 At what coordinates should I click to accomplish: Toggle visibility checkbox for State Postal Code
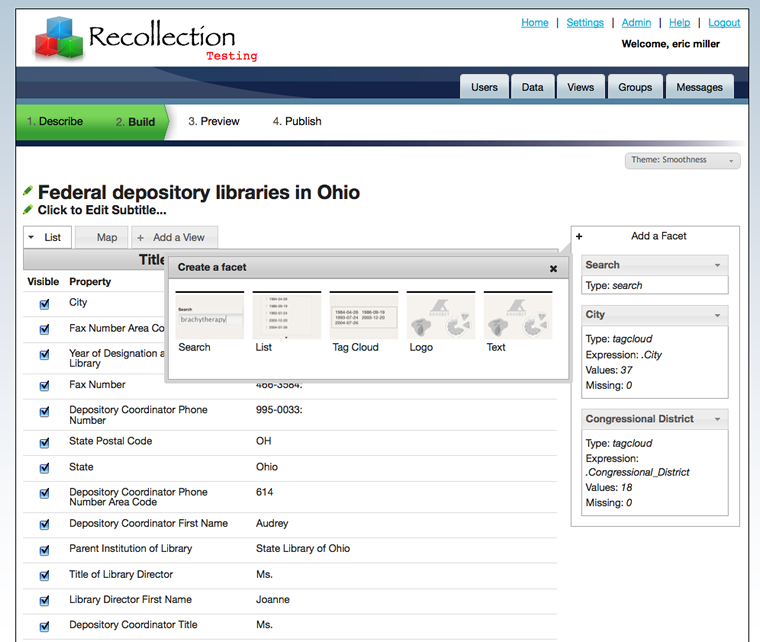point(44,443)
